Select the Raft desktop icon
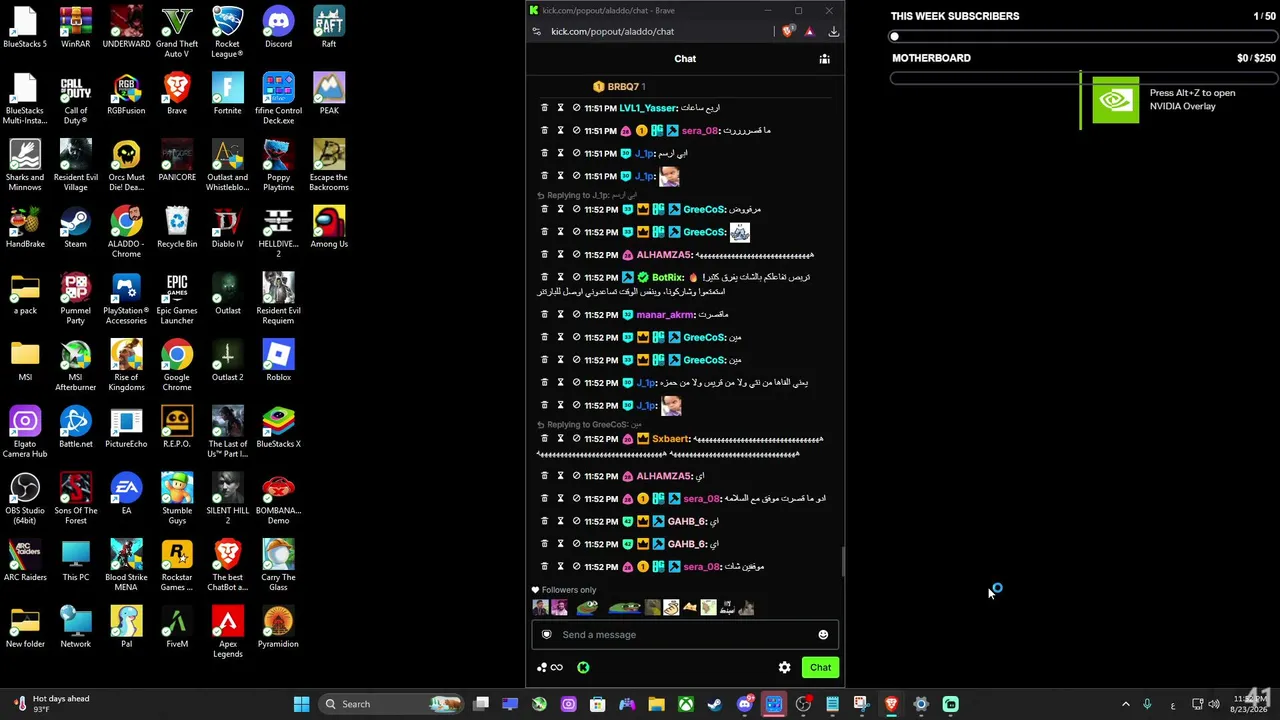 coord(329,27)
